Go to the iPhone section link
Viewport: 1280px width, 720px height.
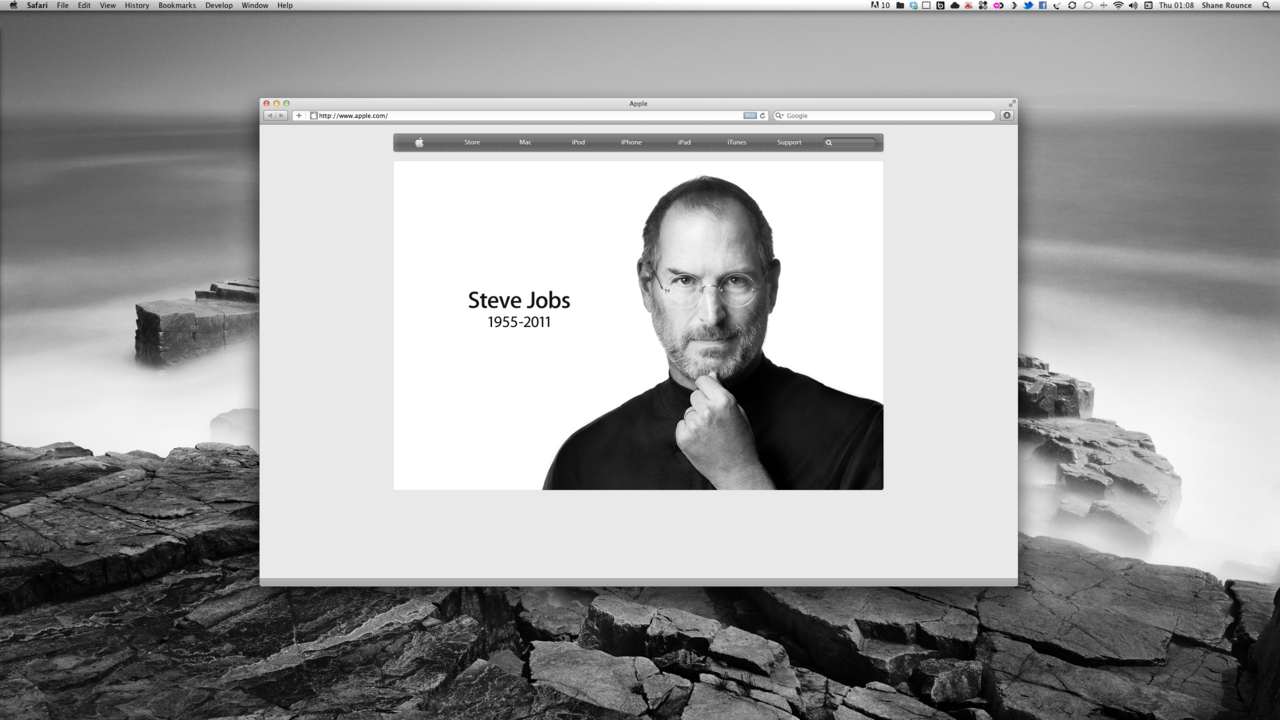631,142
